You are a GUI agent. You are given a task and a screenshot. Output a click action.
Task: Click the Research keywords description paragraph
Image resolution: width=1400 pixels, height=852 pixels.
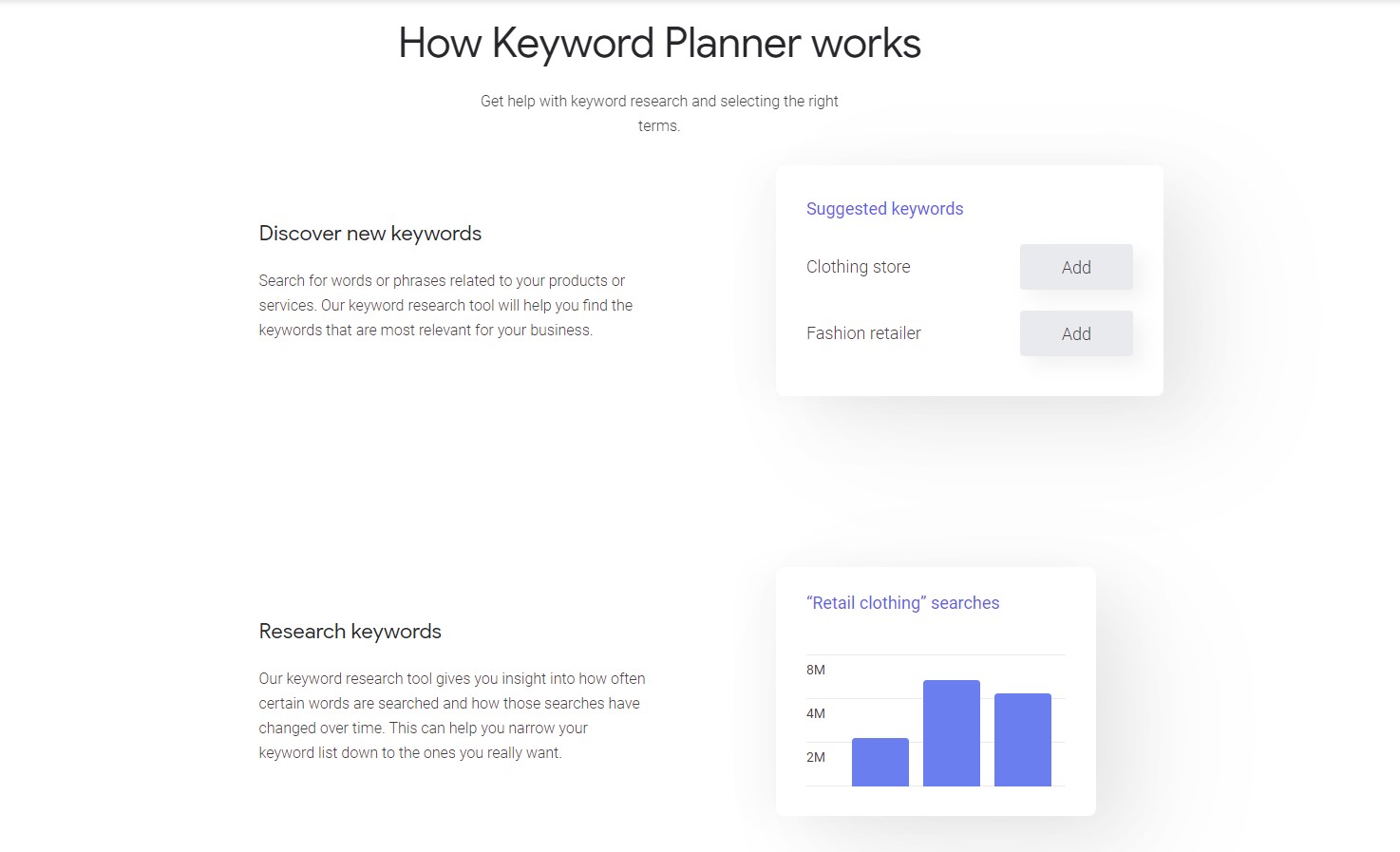pyautogui.click(x=452, y=715)
